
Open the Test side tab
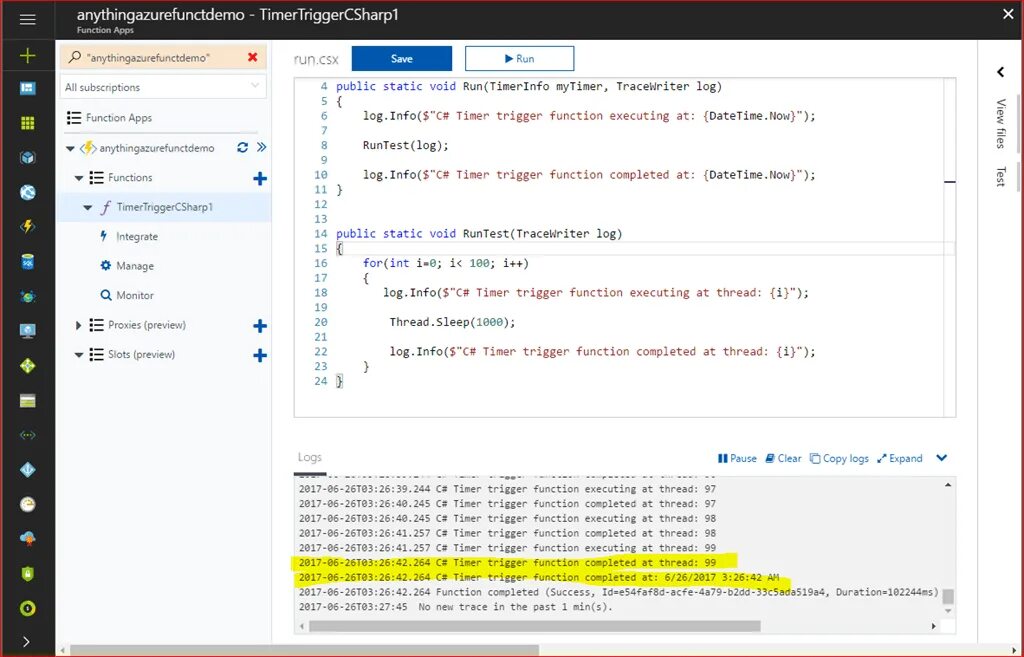point(1000,176)
